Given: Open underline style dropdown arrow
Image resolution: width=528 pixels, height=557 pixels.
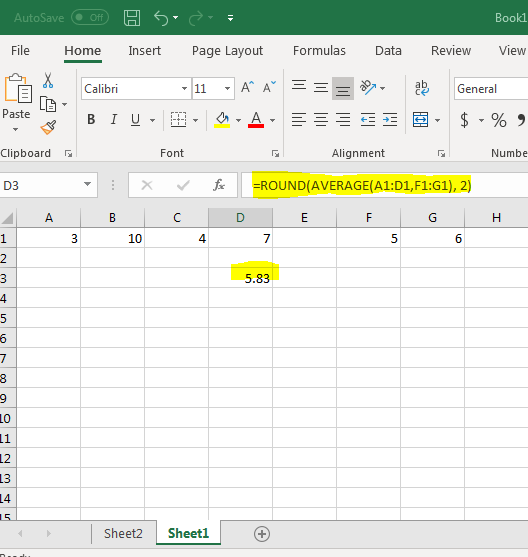Looking at the screenshot, I should pyautogui.click(x=152, y=120).
